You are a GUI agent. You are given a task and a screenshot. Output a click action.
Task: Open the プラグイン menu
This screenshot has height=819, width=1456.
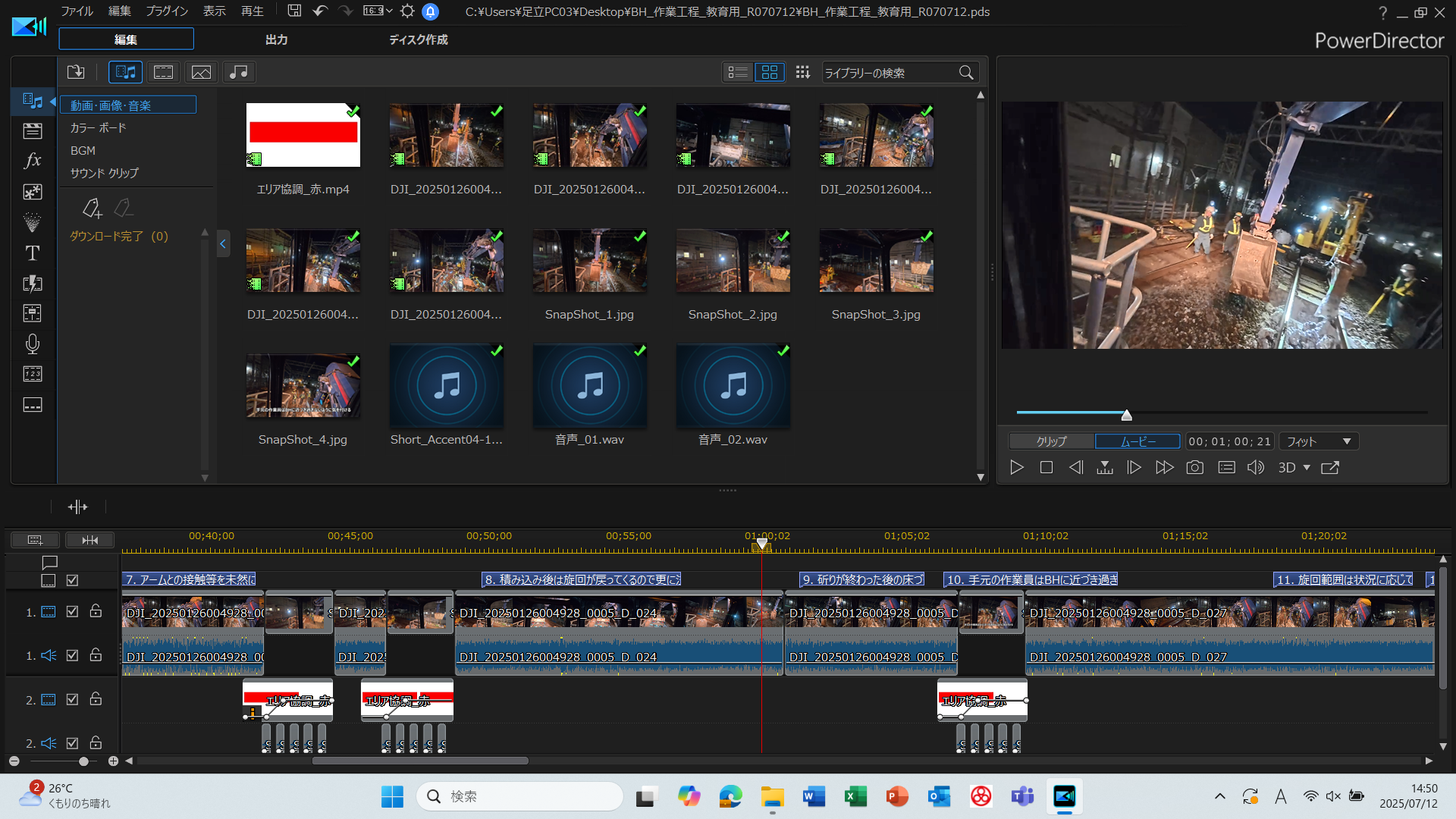tap(167, 11)
